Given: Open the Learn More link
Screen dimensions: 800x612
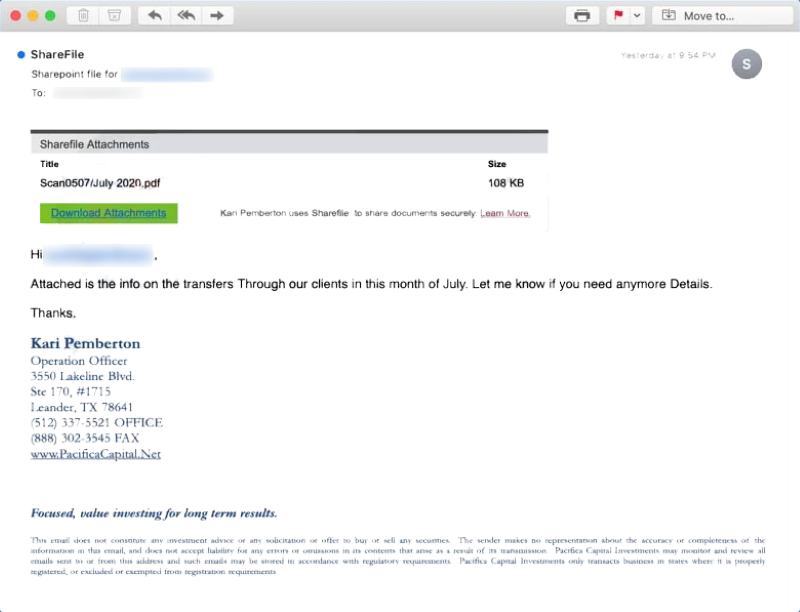Looking at the screenshot, I should [x=505, y=213].
